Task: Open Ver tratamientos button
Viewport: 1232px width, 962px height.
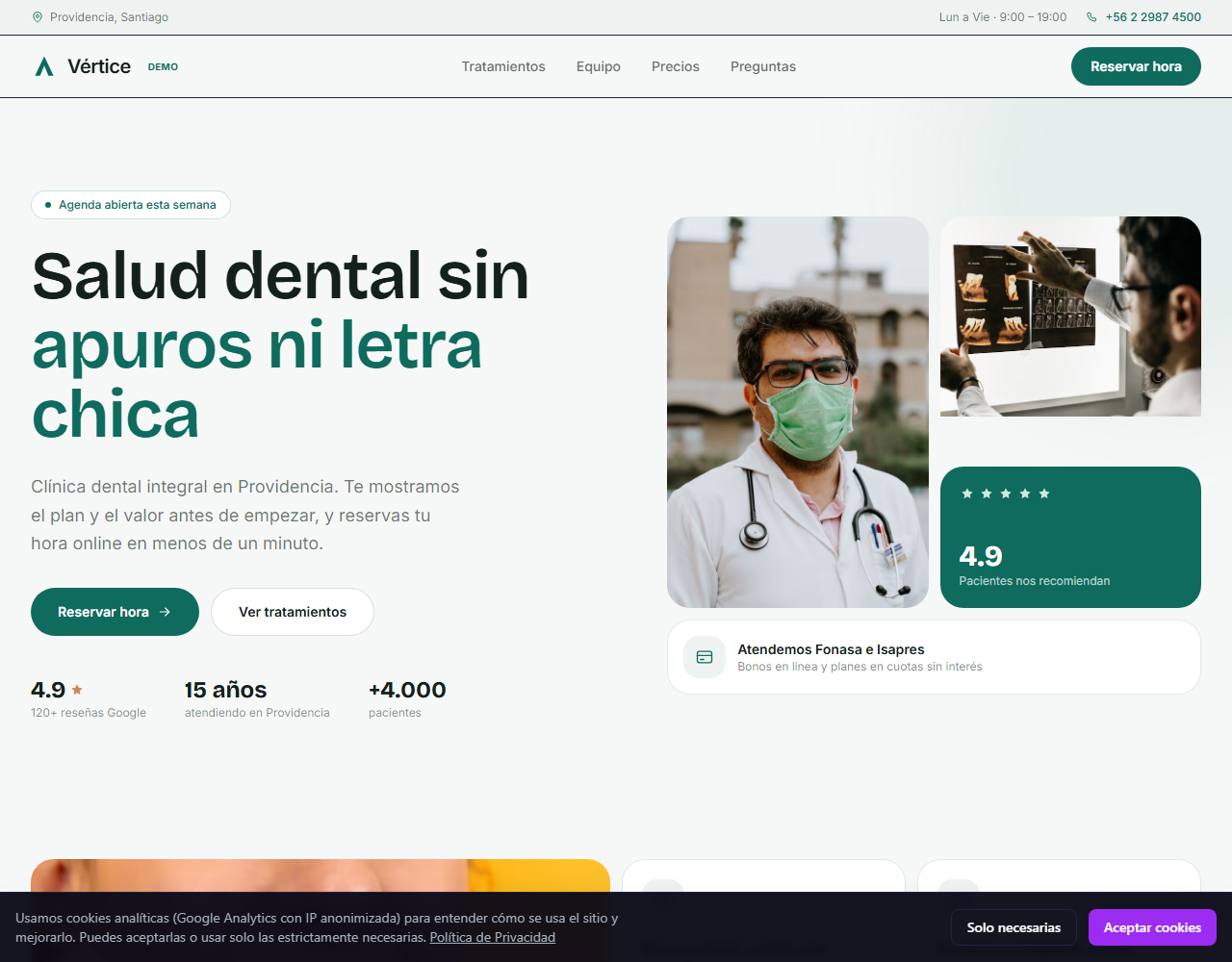Action: tap(293, 612)
